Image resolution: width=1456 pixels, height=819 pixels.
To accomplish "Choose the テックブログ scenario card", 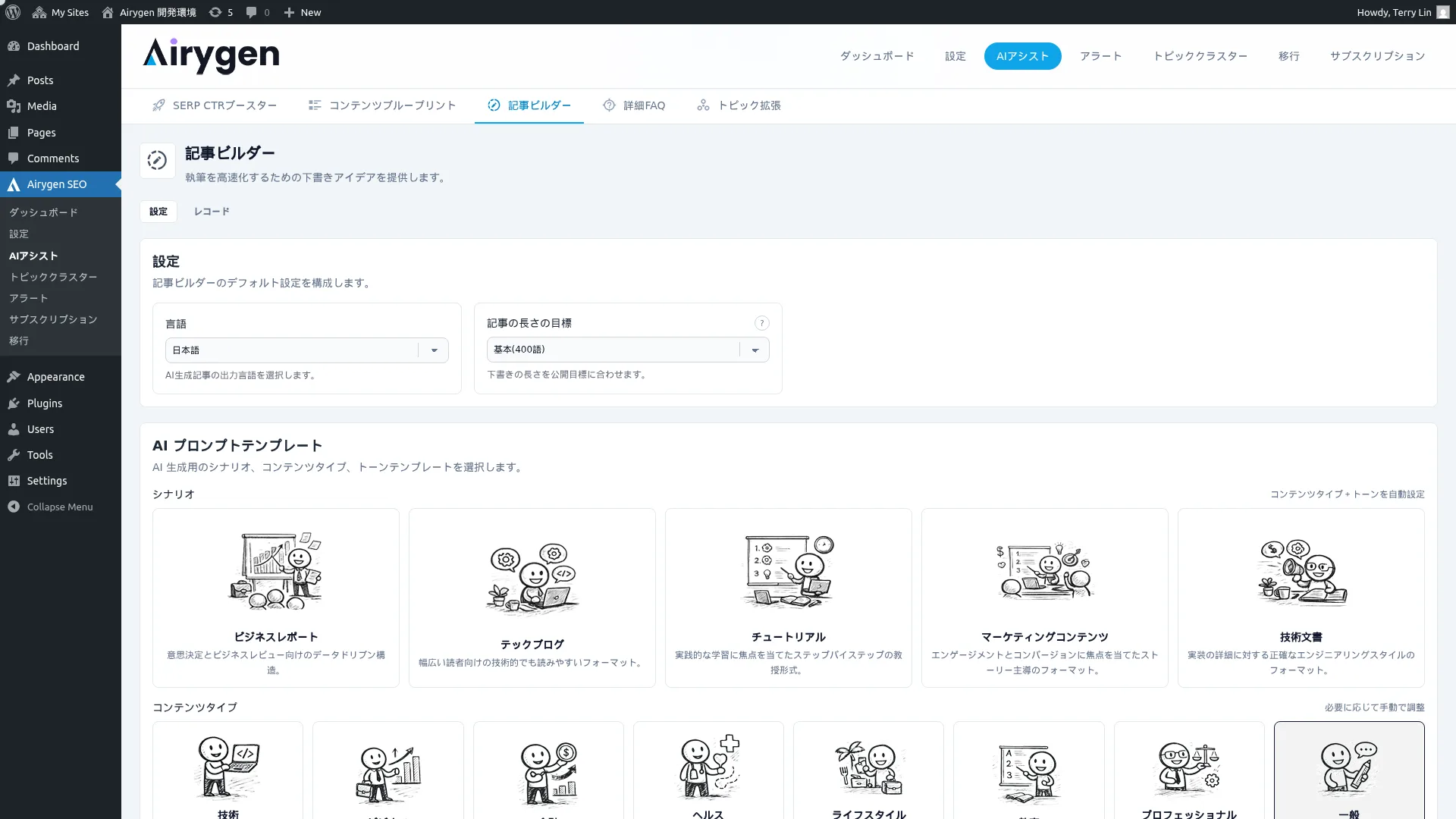I will (532, 598).
